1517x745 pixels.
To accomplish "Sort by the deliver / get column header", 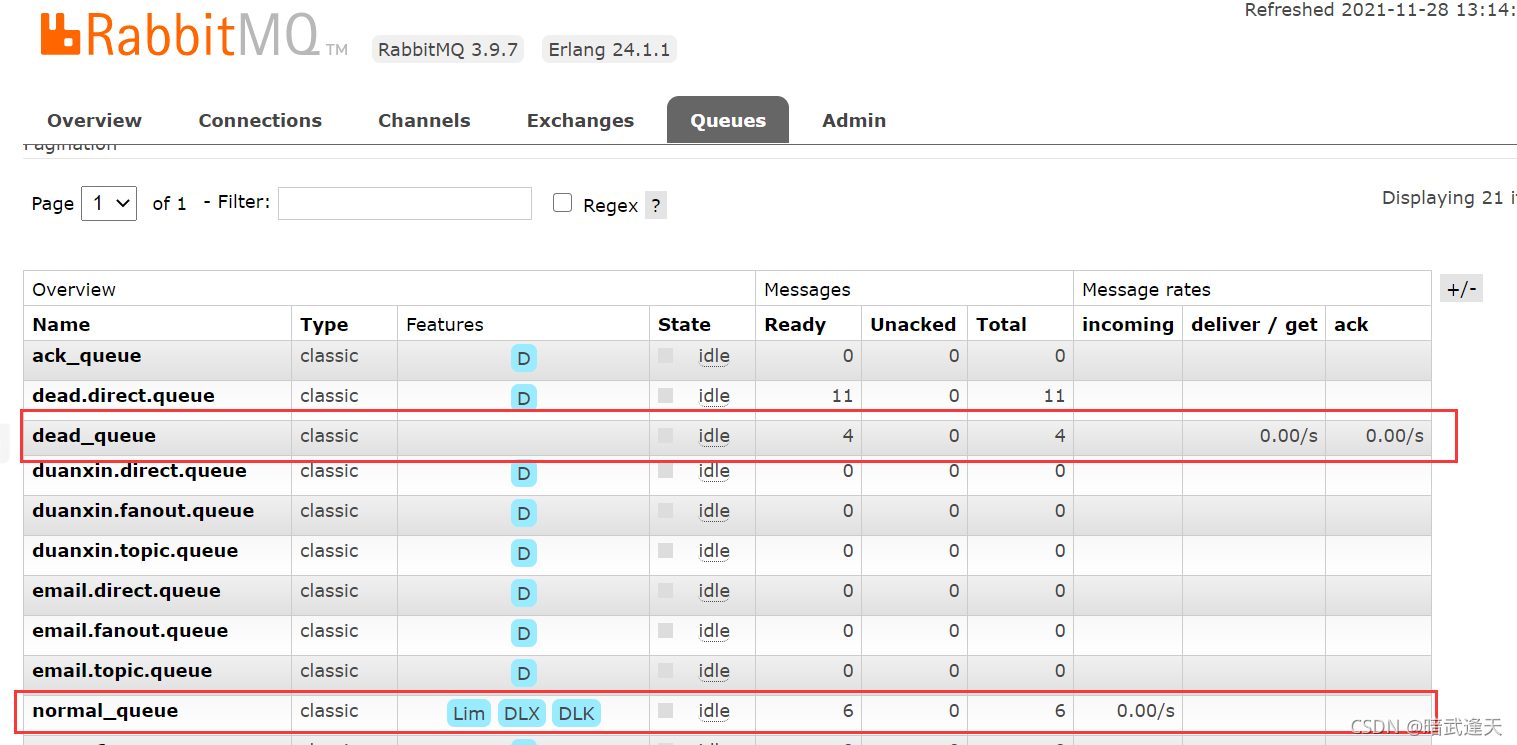I will pos(1254,325).
